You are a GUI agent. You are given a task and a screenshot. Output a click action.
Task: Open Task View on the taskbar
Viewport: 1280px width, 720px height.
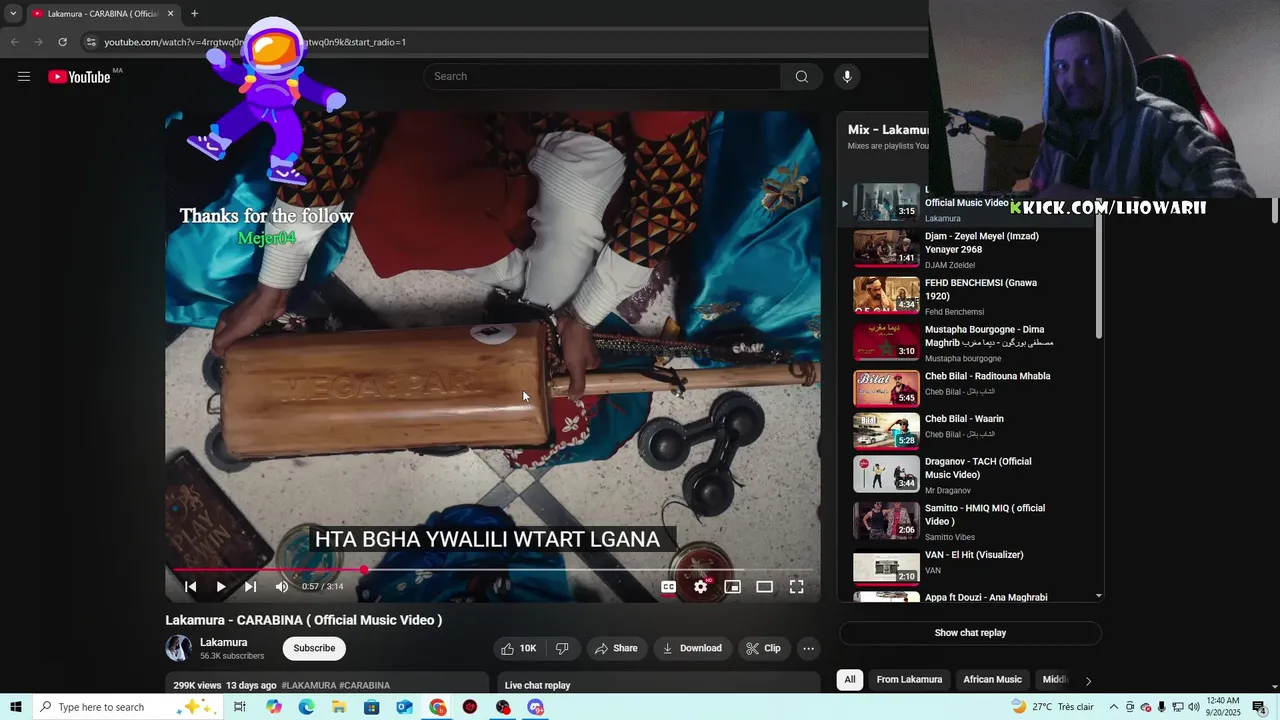pos(240,707)
